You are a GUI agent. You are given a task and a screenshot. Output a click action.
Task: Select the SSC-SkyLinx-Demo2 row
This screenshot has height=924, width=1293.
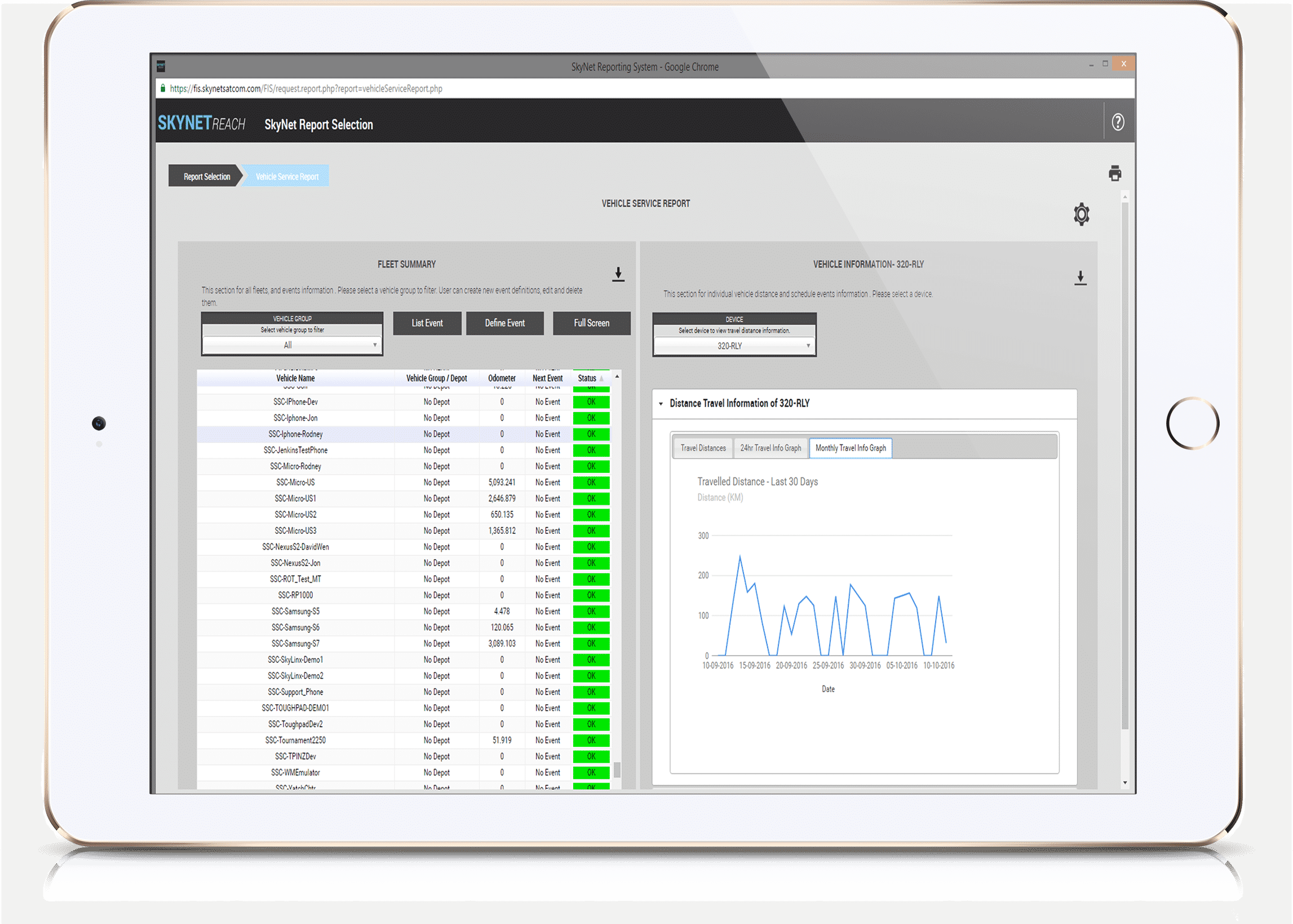404,676
